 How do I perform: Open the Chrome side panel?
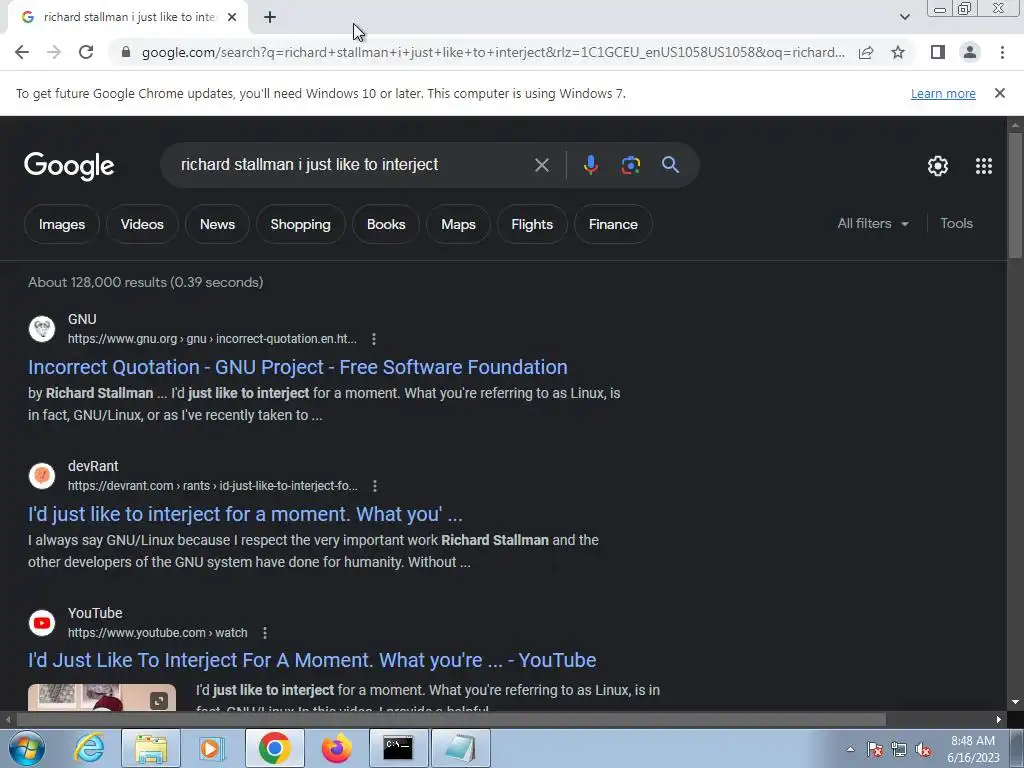pos(938,52)
